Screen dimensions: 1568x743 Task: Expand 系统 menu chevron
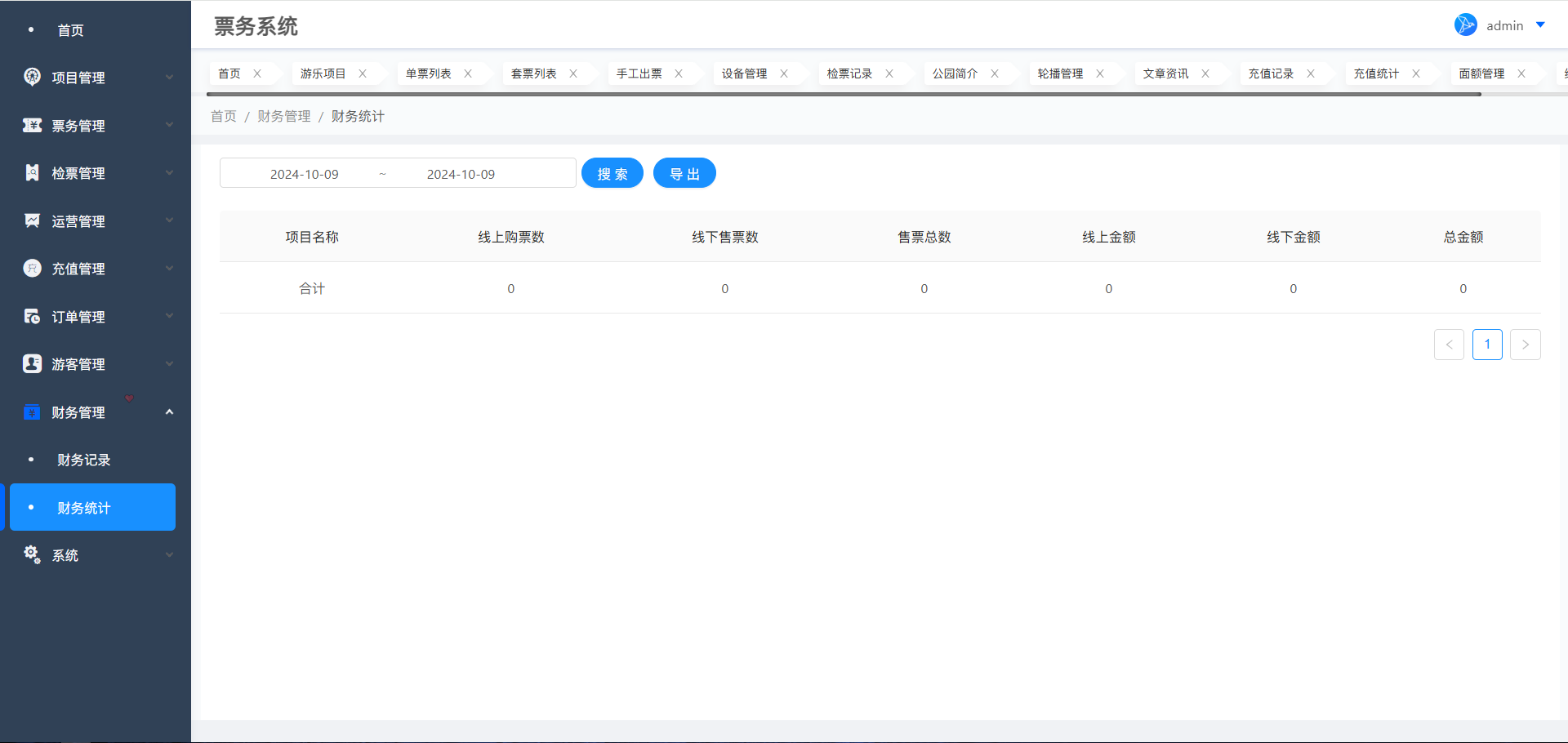point(169,554)
